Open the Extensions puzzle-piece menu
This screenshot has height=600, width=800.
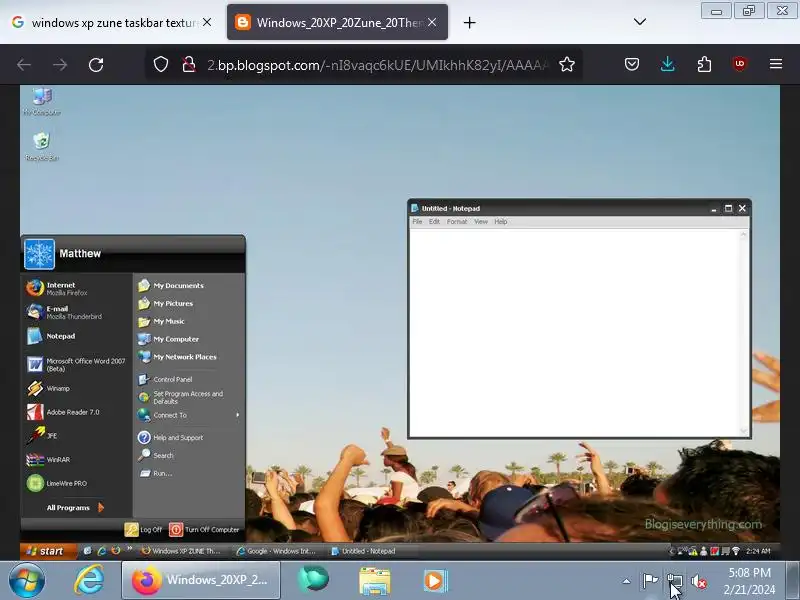[704, 64]
